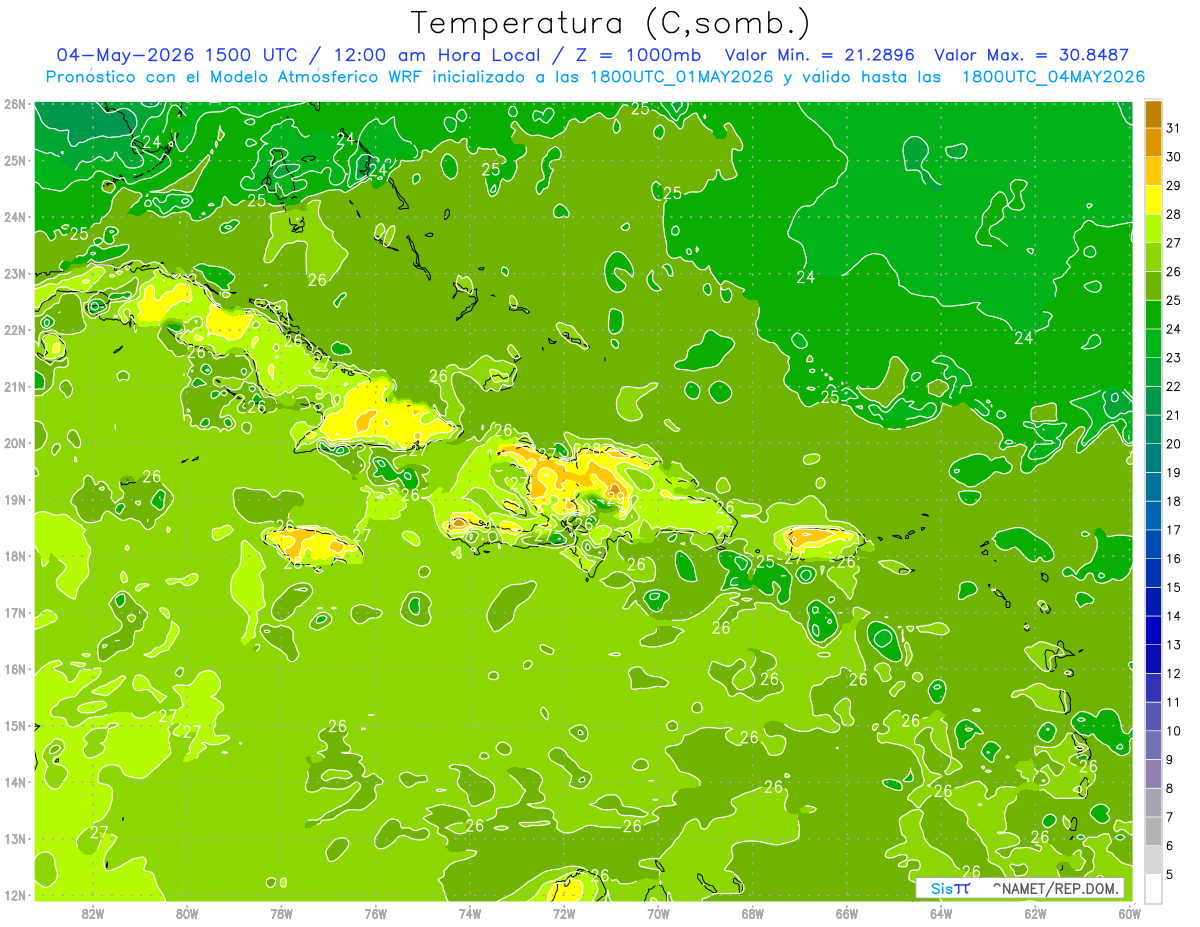The height and width of the screenshot is (927, 1200).
Task: Click the 70W longitude axis label
Action: pyautogui.click(x=658, y=913)
